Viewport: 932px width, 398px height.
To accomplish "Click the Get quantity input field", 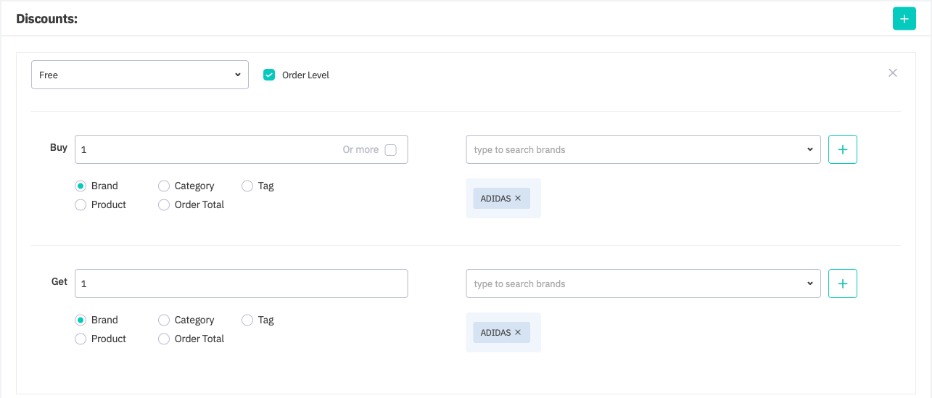I will coord(241,284).
